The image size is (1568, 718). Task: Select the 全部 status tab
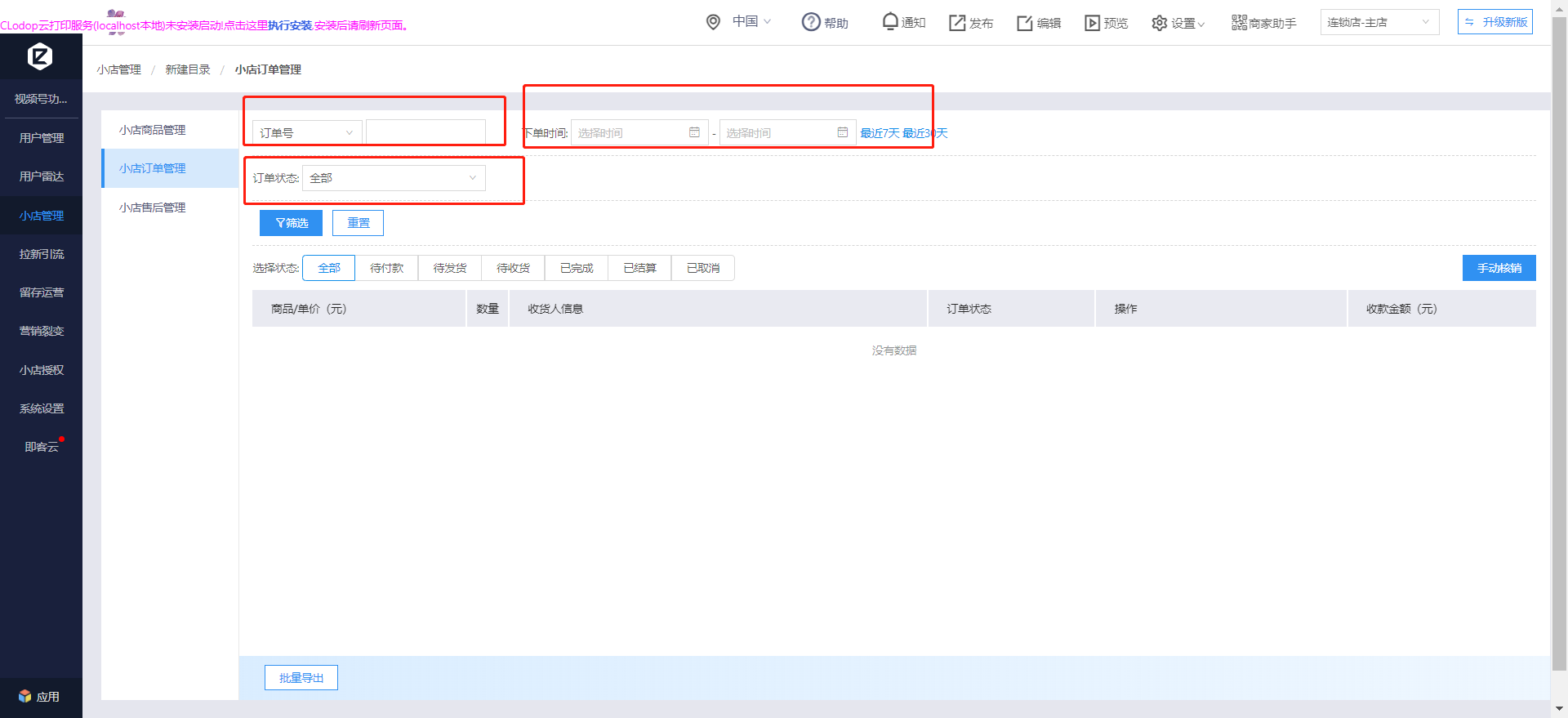(328, 268)
